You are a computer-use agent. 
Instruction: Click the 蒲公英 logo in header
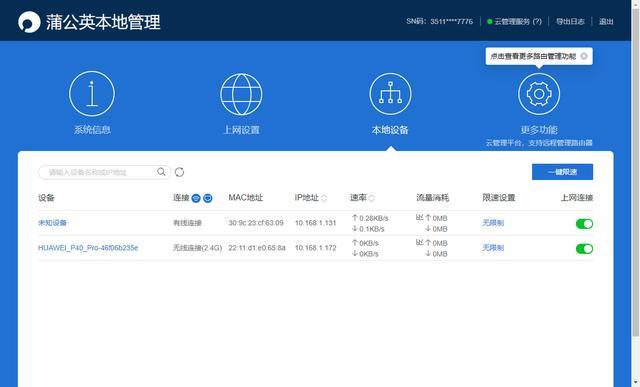tap(29, 22)
